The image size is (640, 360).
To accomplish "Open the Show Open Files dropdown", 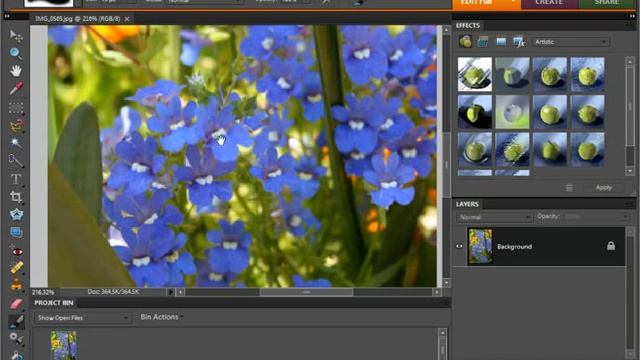I will click(x=83, y=318).
